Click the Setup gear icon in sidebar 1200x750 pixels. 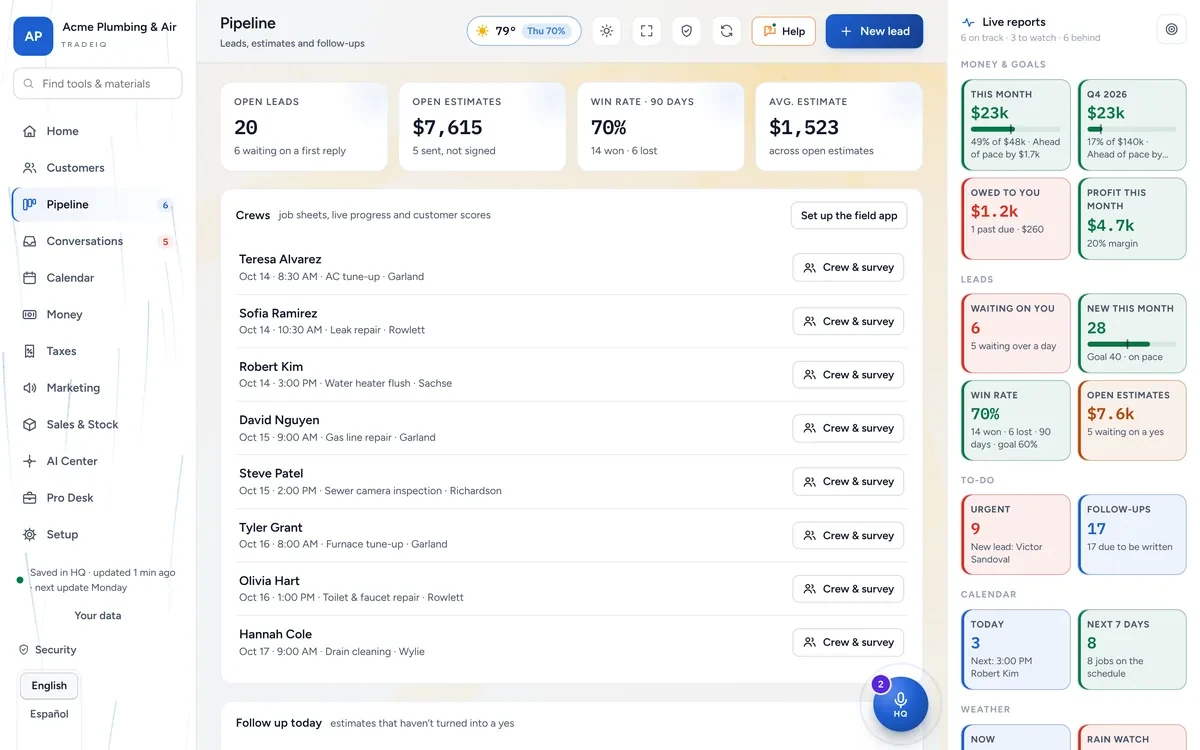coord(30,535)
